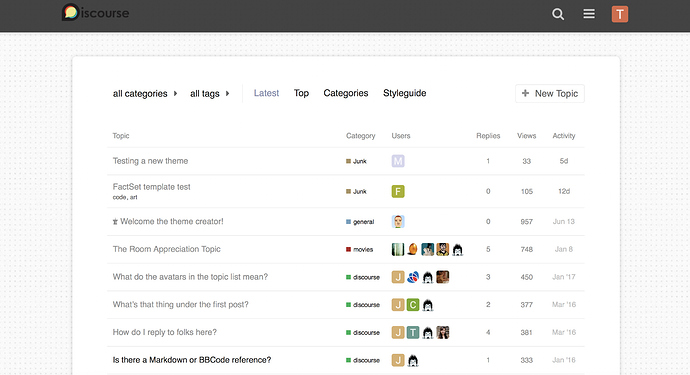The height and width of the screenshot is (375, 690).
Task: Click the general category badge
Action: click(x=360, y=222)
